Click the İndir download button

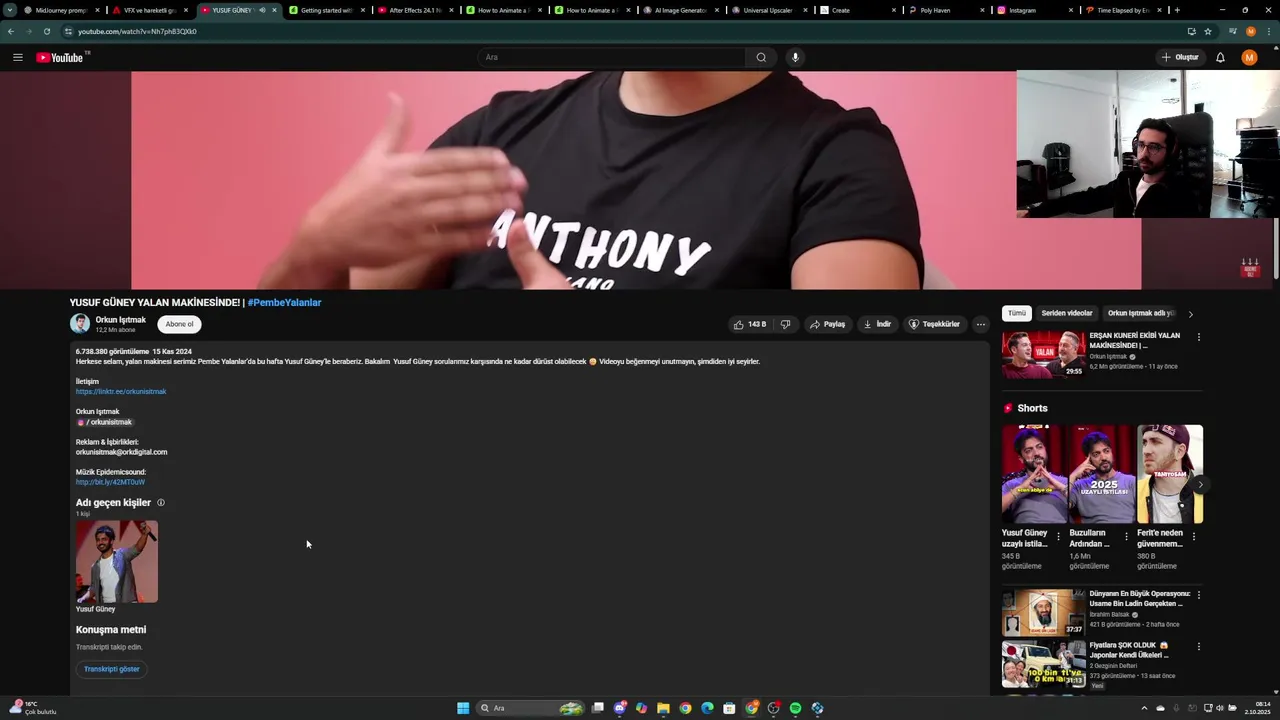pyautogui.click(x=877, y=324)
